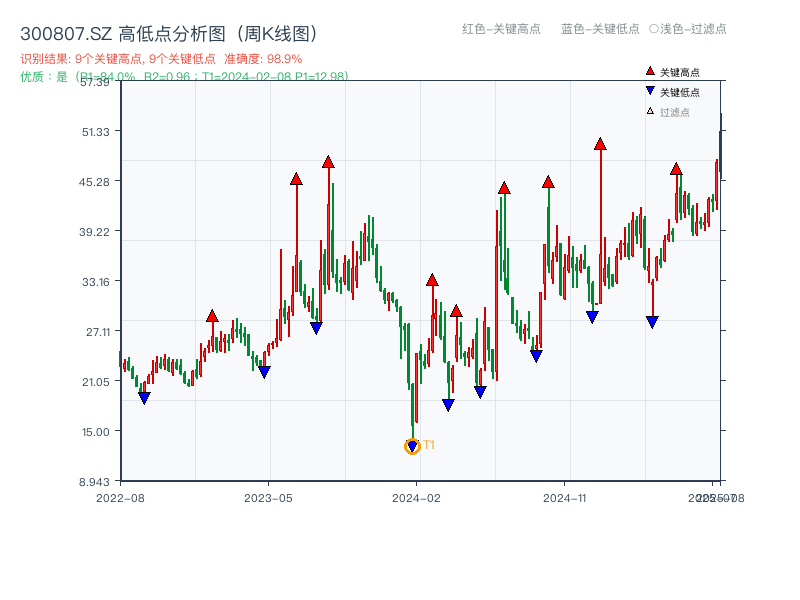800x600 pixels.
Task: Click the first blue low marker after 2022-08
Action: coord(144,398)
